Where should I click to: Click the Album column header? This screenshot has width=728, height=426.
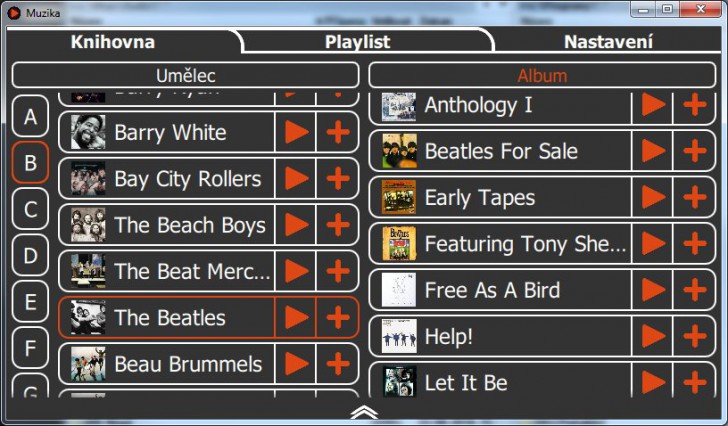tap(542, 75)
